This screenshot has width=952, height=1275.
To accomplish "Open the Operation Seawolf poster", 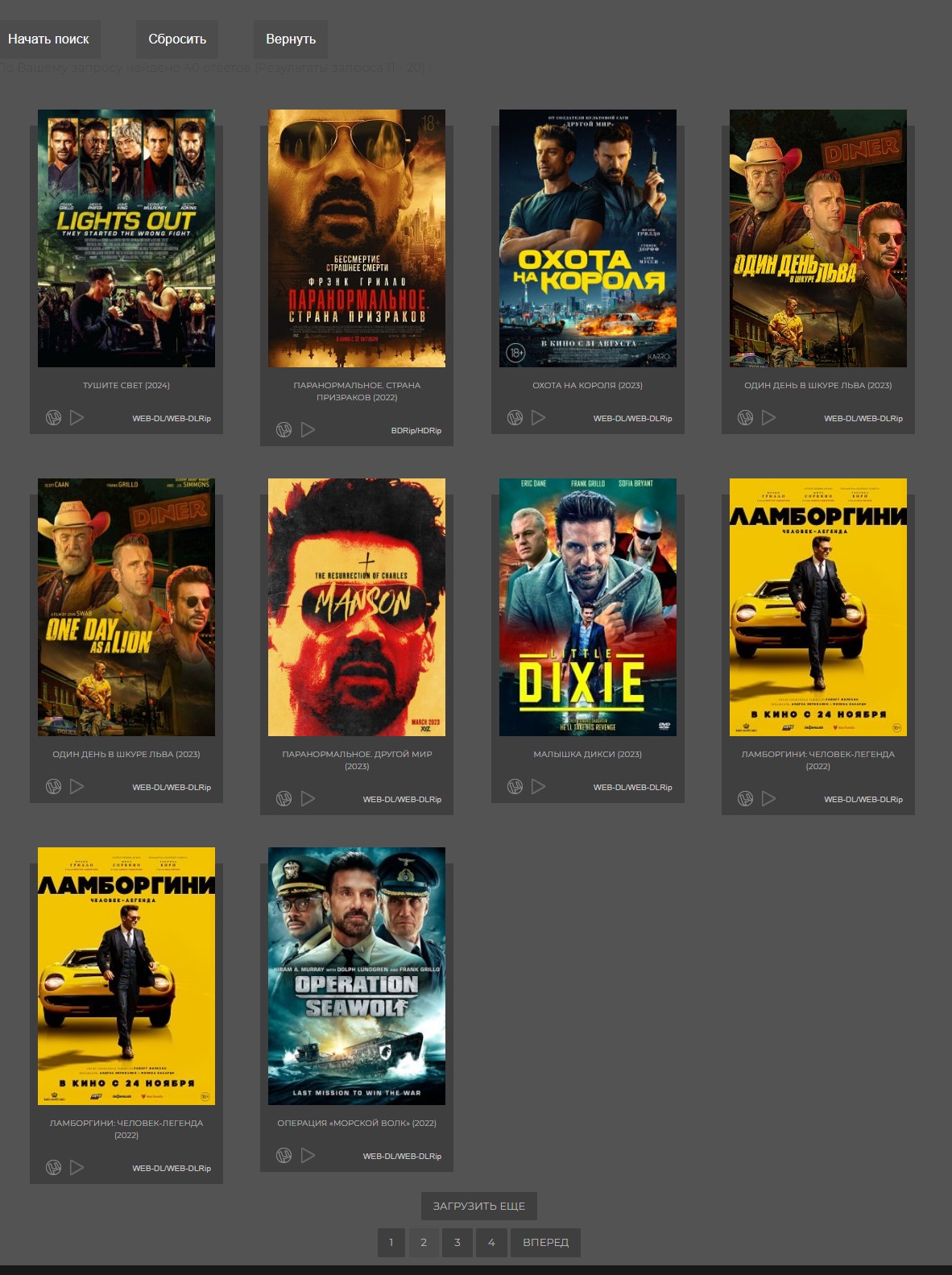I will [357, 976].
